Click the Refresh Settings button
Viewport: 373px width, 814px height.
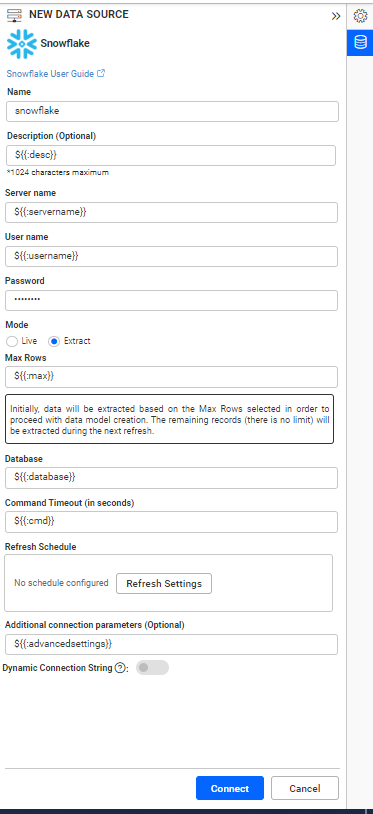(164, 584)
